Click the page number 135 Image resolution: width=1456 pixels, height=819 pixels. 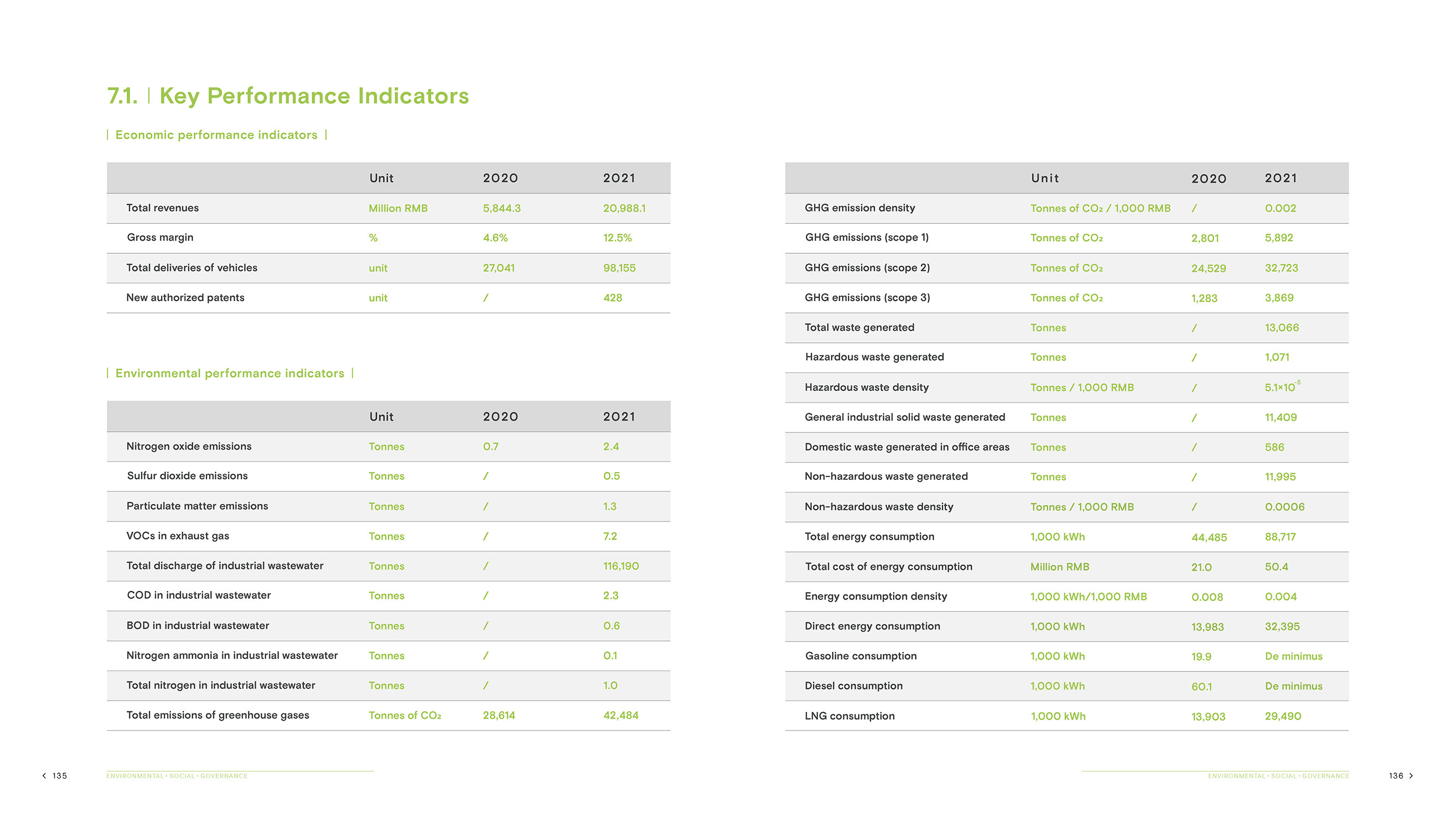coord(60,775)
